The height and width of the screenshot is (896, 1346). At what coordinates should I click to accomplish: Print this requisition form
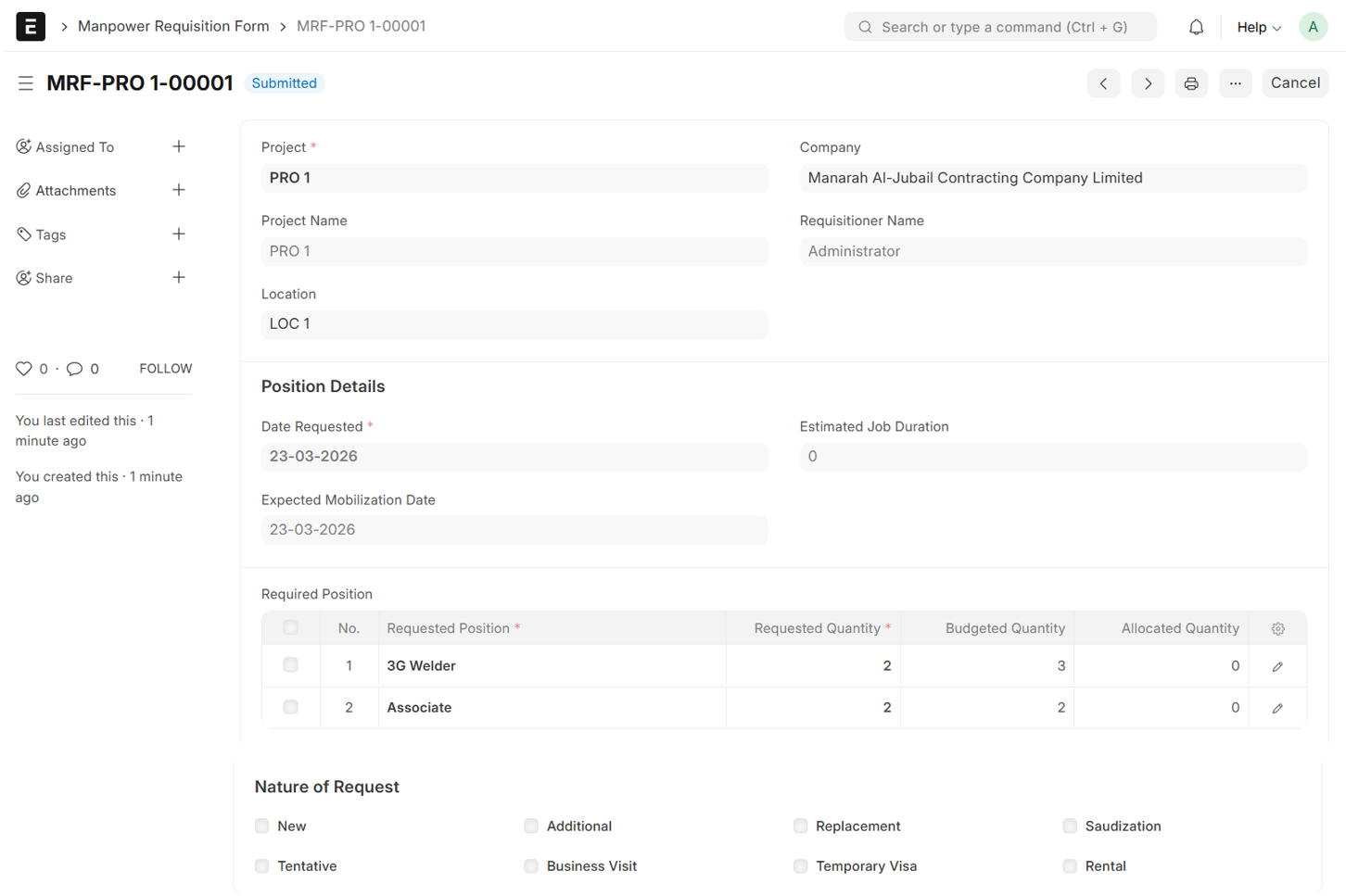(1191, 83)
